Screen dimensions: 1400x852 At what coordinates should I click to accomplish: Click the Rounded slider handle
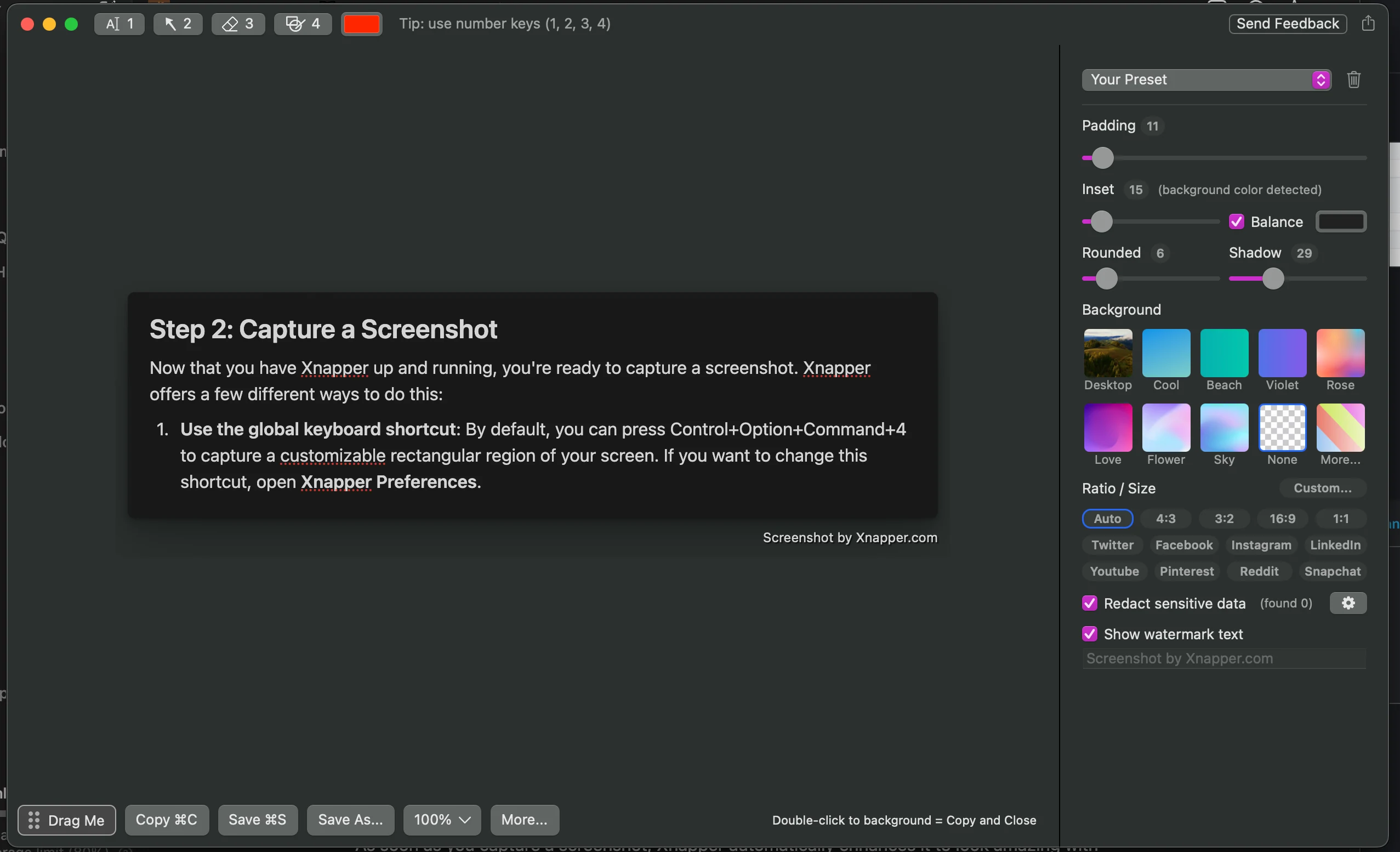[x=1106, y=279]
